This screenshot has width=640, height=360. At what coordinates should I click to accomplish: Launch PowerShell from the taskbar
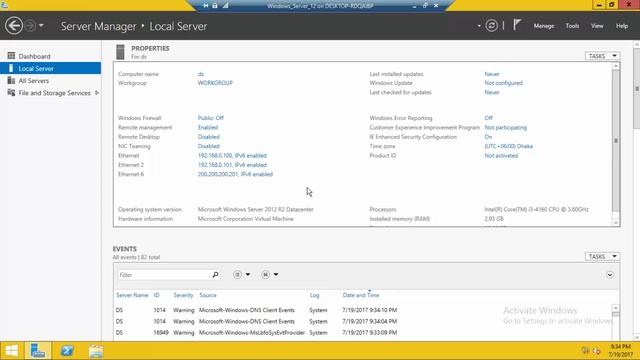(67, 351)
